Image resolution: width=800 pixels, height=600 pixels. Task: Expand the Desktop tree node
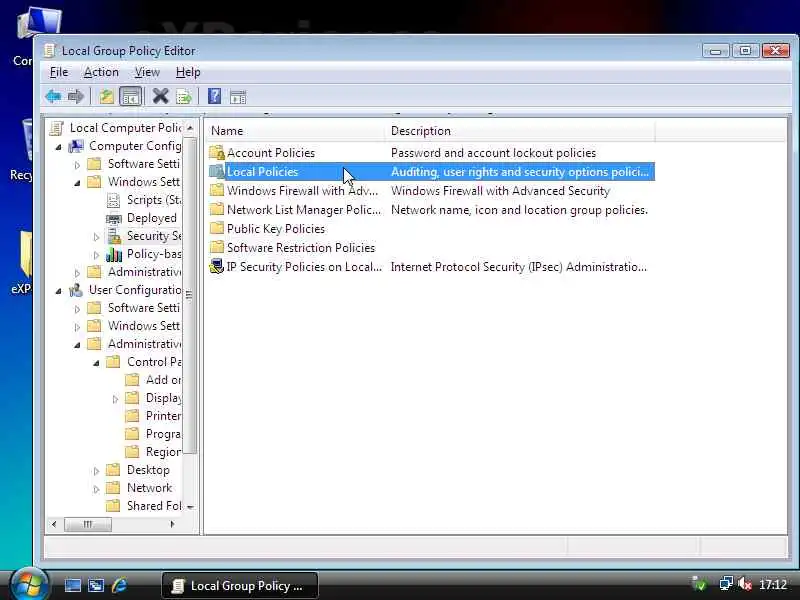click(x=96, y=471)
